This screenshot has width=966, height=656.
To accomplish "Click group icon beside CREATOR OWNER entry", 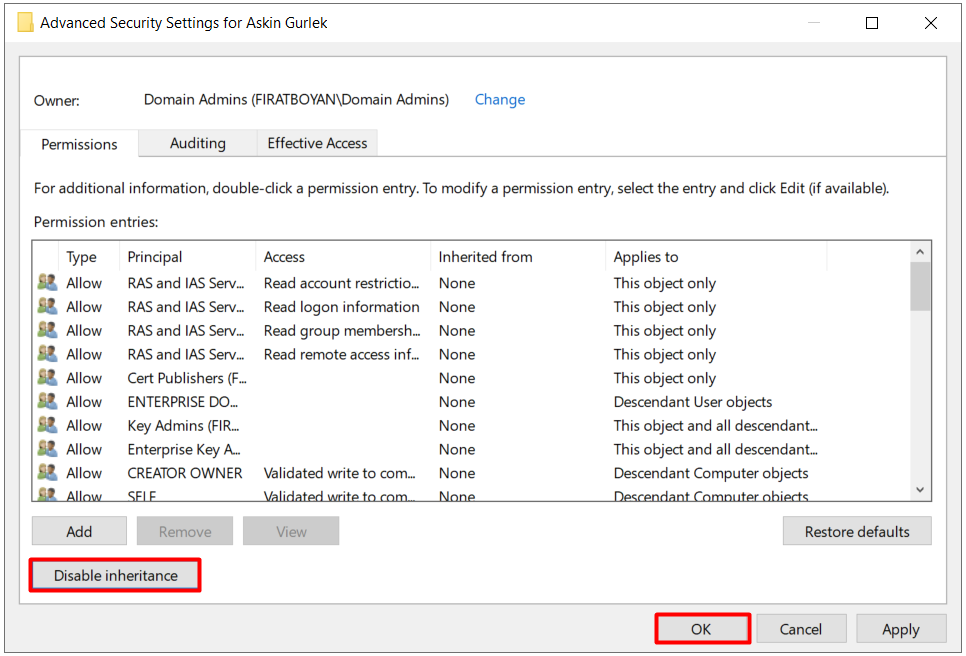I will (x=47, y=472).
